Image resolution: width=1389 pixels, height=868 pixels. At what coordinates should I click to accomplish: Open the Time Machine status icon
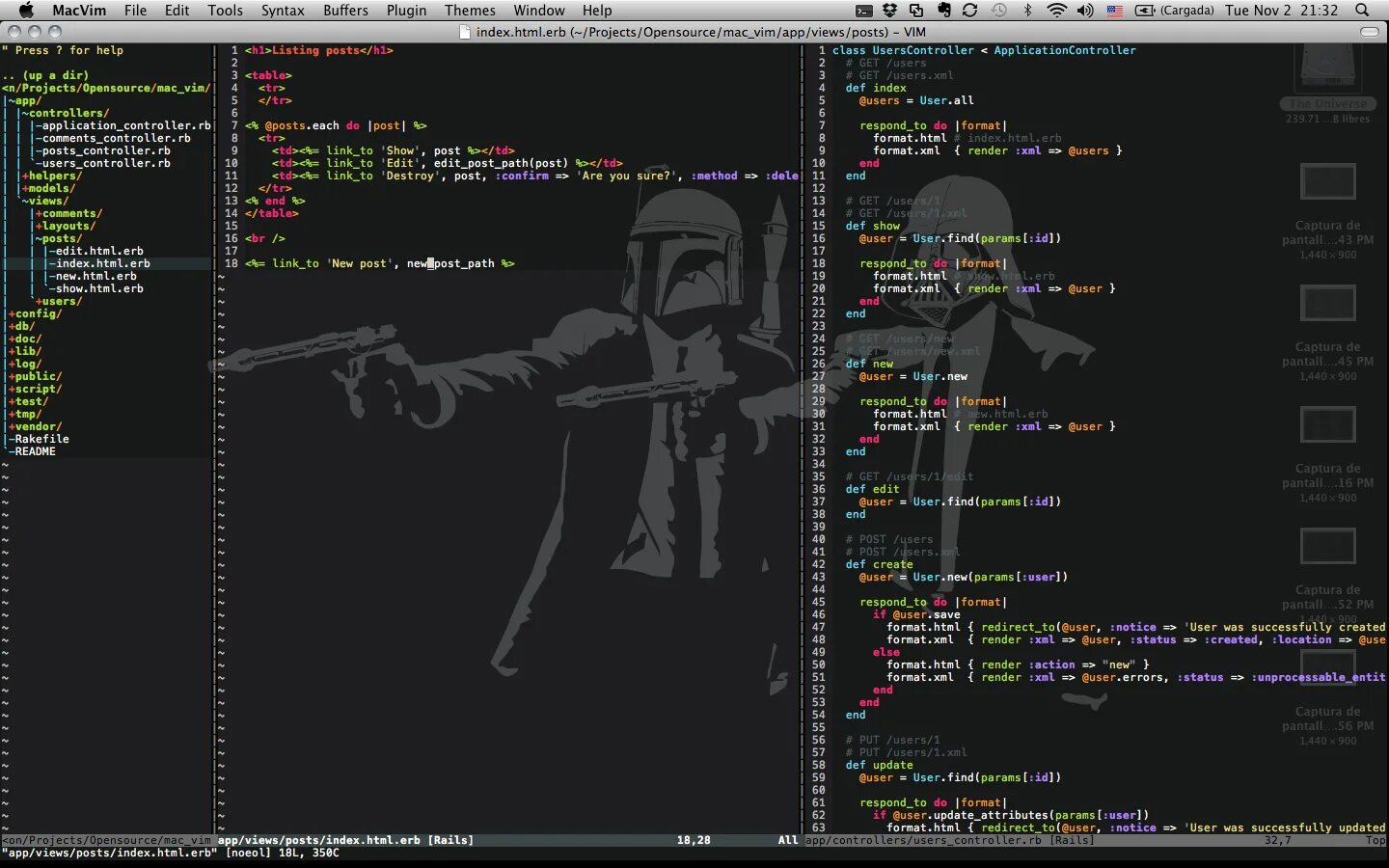[998, 10]
